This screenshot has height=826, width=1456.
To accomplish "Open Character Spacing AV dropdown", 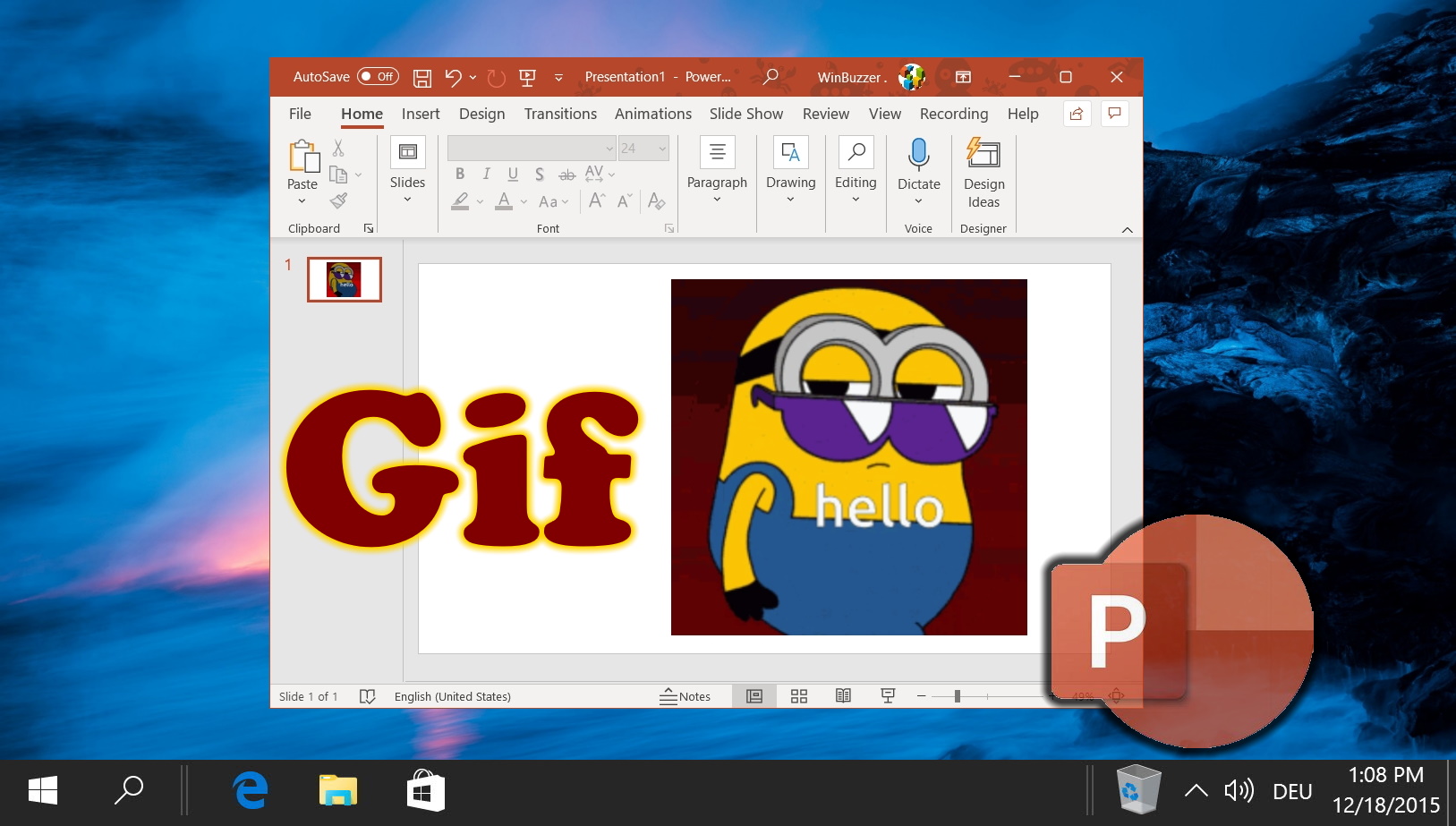I will pyautogui.click(x=600, y=174).
